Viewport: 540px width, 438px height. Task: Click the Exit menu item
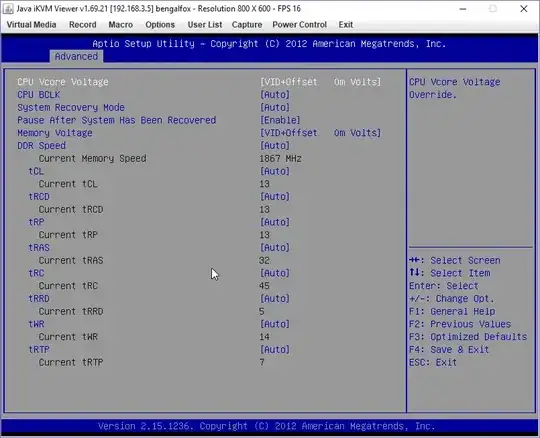[346, 25]
